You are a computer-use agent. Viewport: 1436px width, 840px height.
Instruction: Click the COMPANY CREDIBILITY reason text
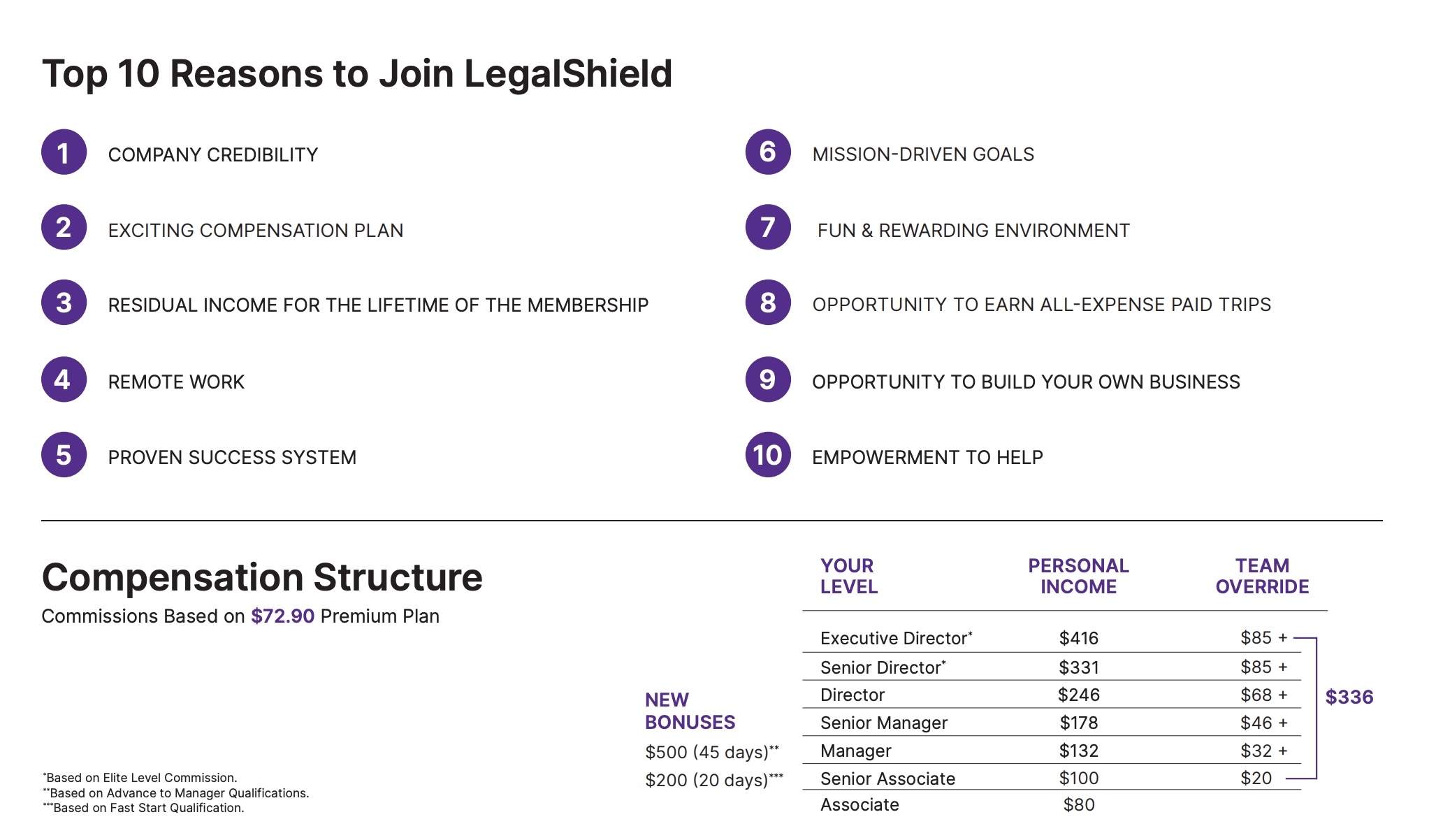[213, 155]
